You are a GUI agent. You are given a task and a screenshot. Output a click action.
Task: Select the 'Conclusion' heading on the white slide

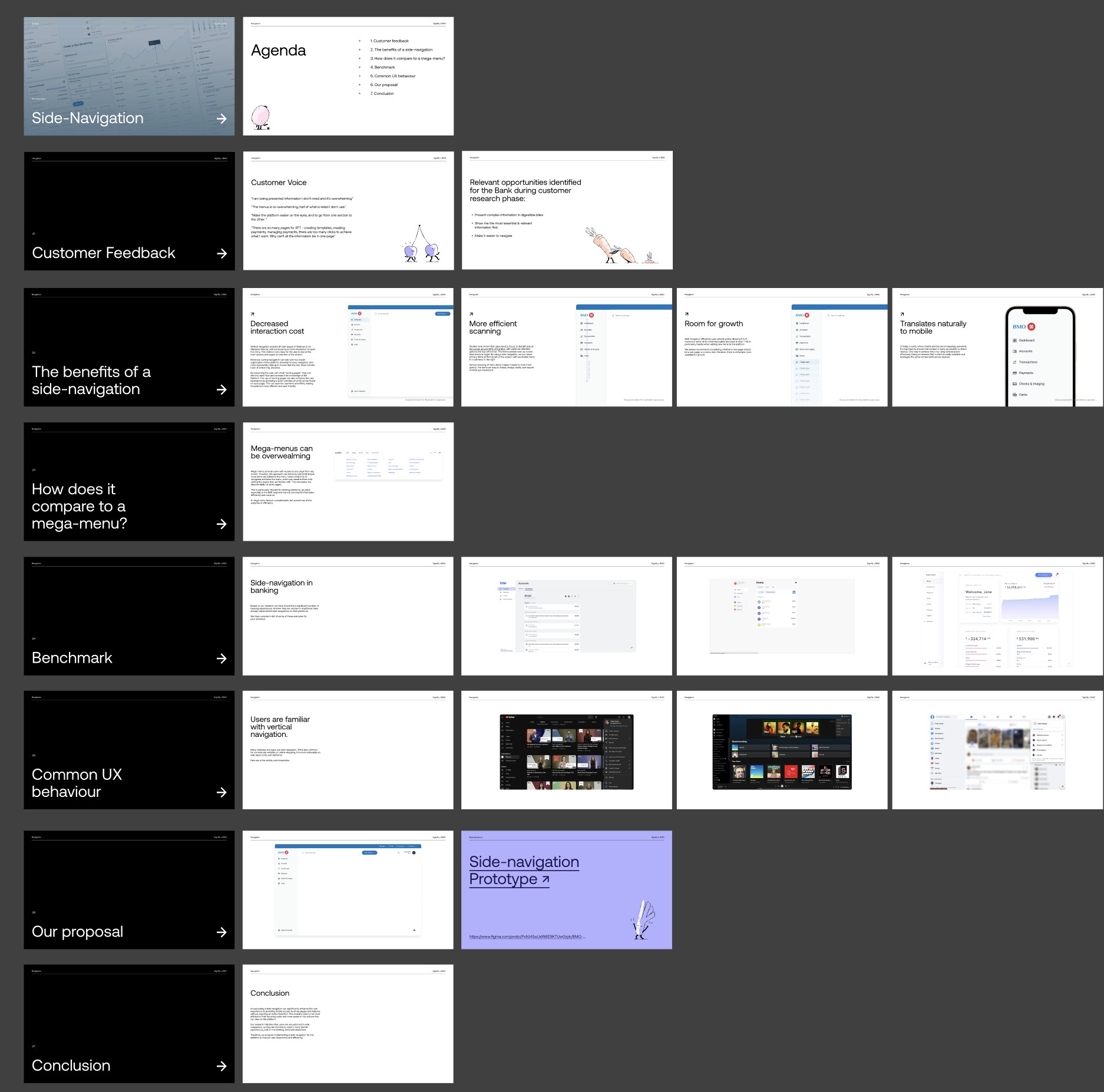click(270, 993)
